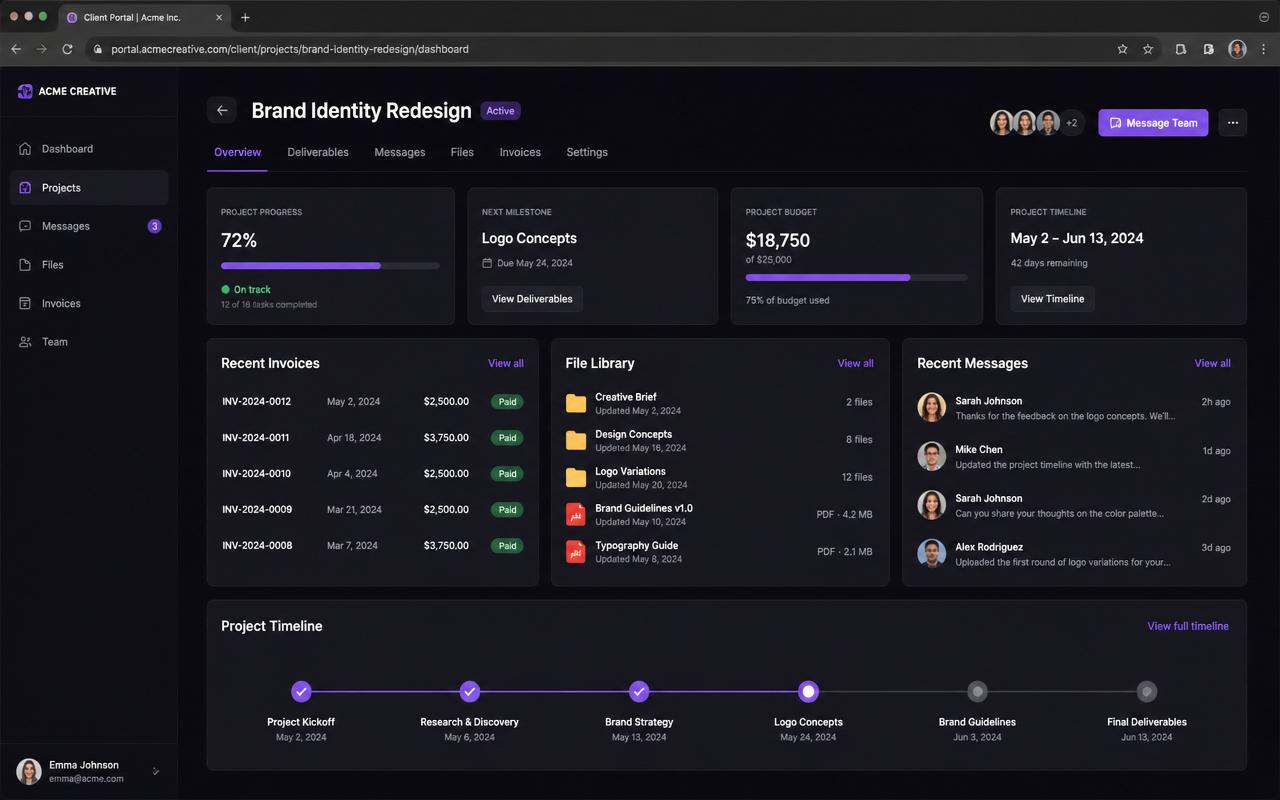Screen dimensions: 1280x800
Task: Expand the Emma Johnson account menu
Action: tap(155, 771)
